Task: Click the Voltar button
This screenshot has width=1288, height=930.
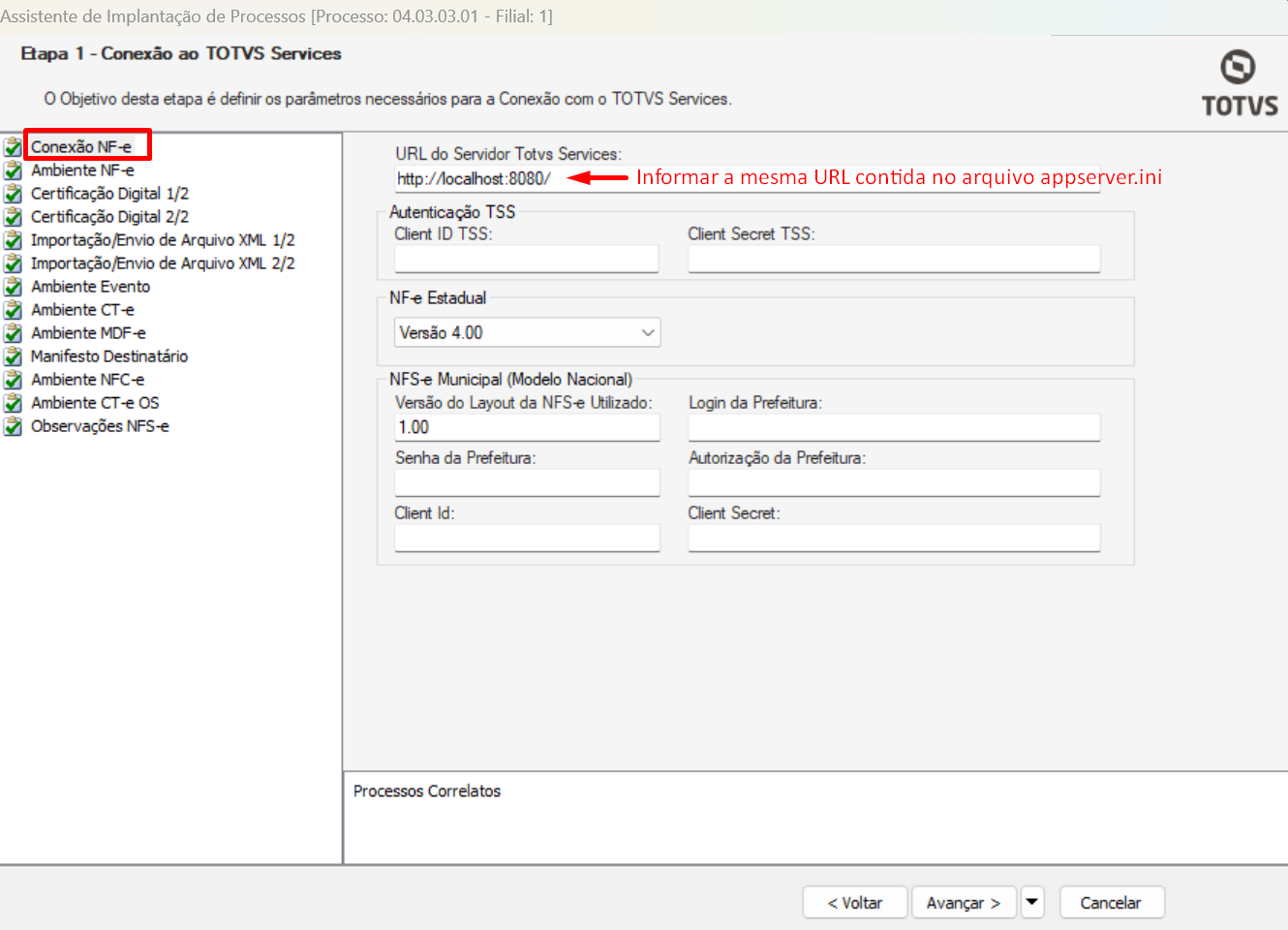Action: [x=855, y=902]
